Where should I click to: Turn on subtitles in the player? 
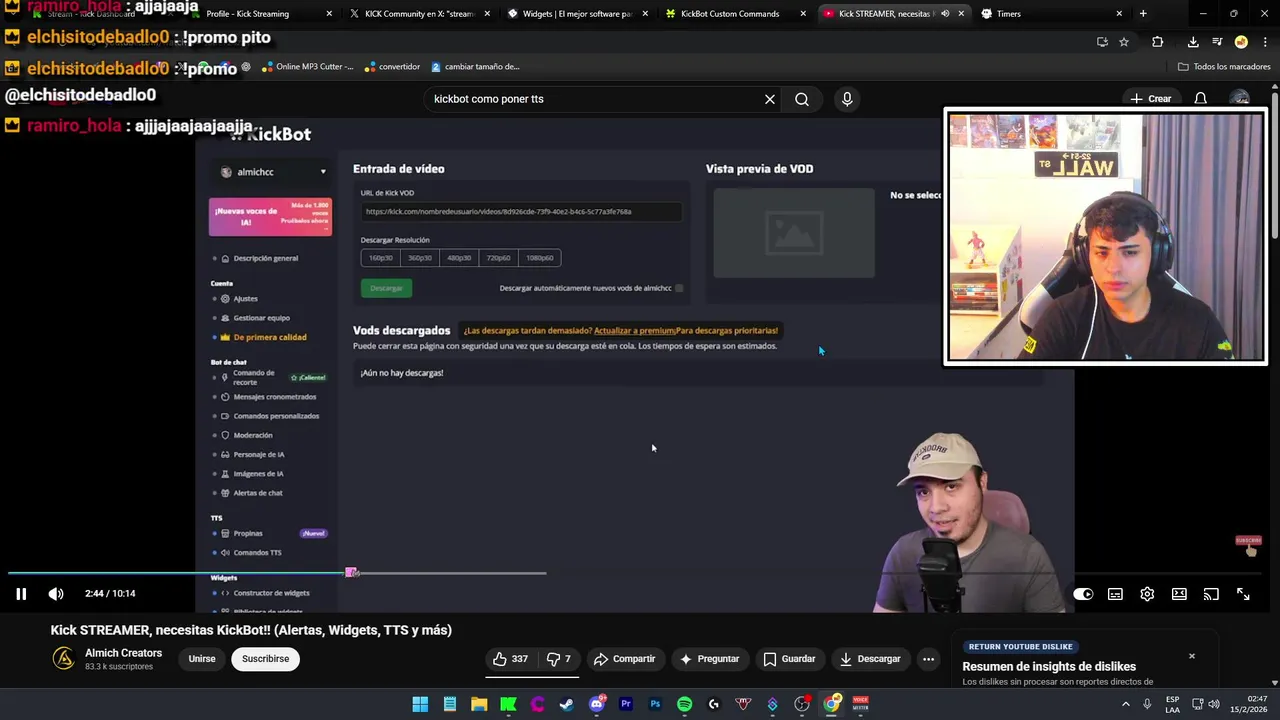click(1115, 594)
